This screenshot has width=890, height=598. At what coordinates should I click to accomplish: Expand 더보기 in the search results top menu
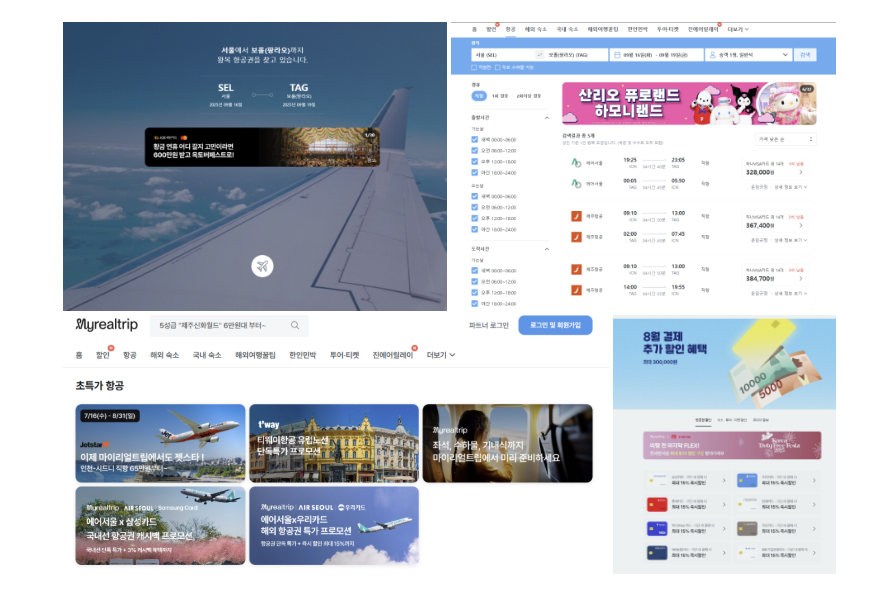click(x=738, y=30)
